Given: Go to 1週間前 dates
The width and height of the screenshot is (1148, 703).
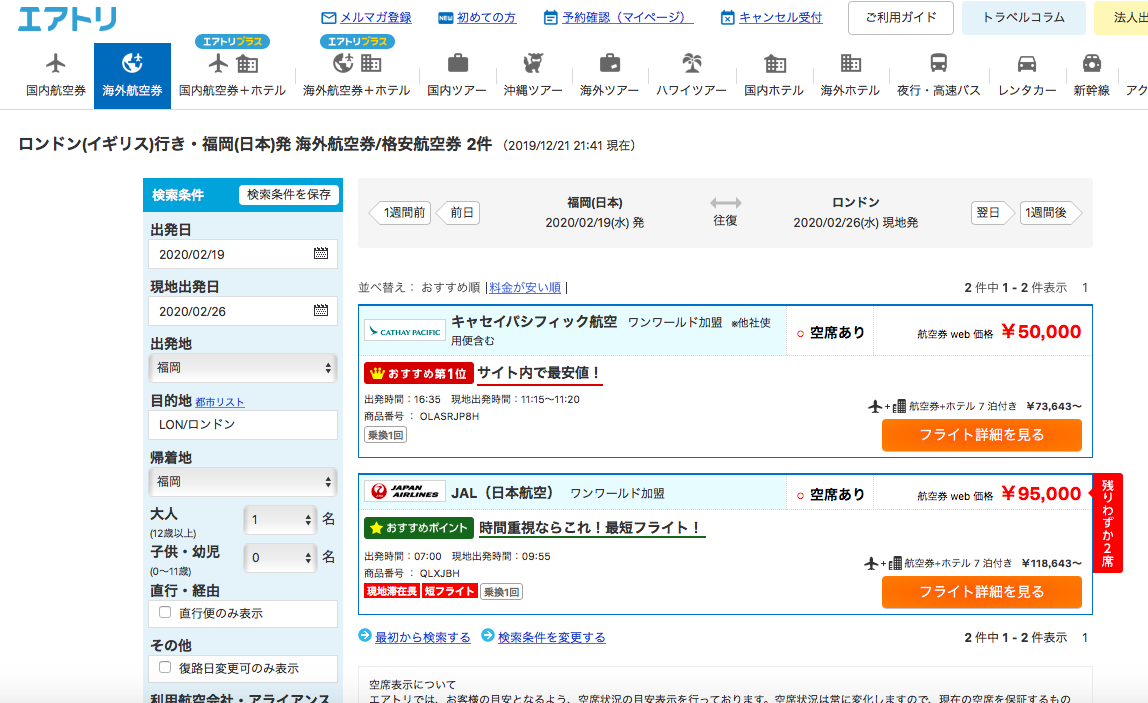Looking at the screenshot, I should click(x=400, y=213).
